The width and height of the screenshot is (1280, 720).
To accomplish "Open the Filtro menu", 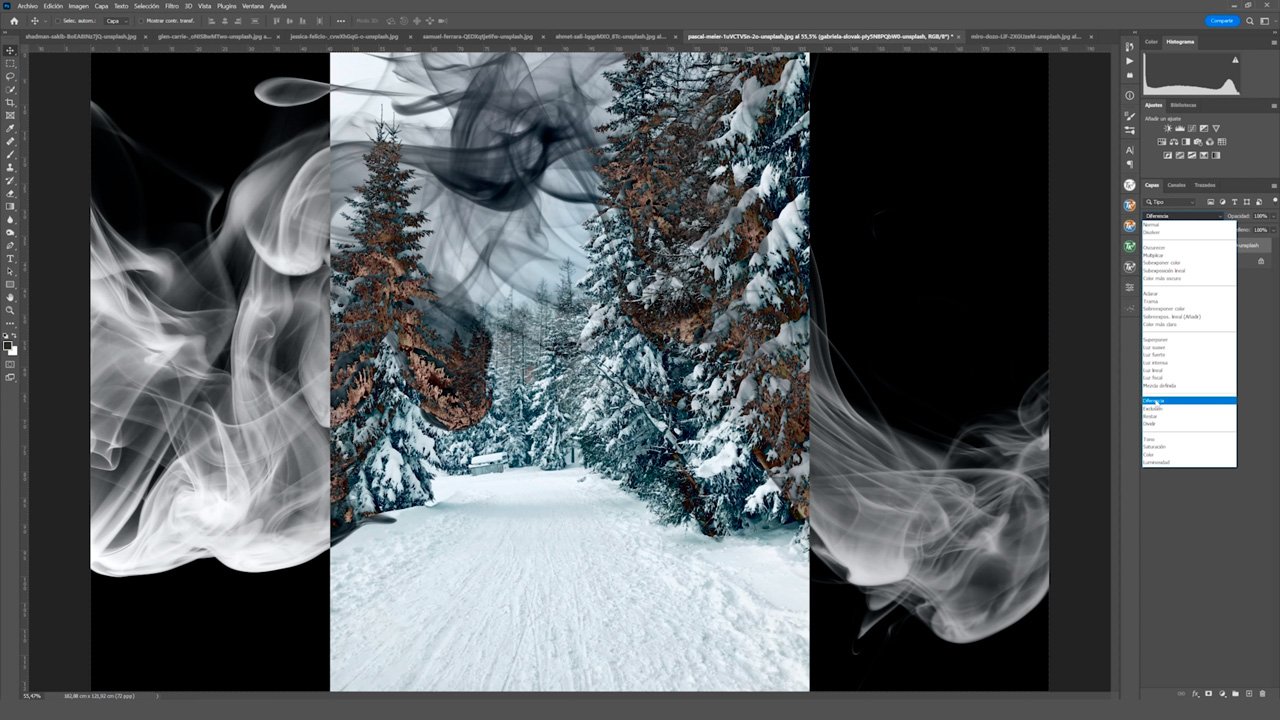I will coord(172,5).
